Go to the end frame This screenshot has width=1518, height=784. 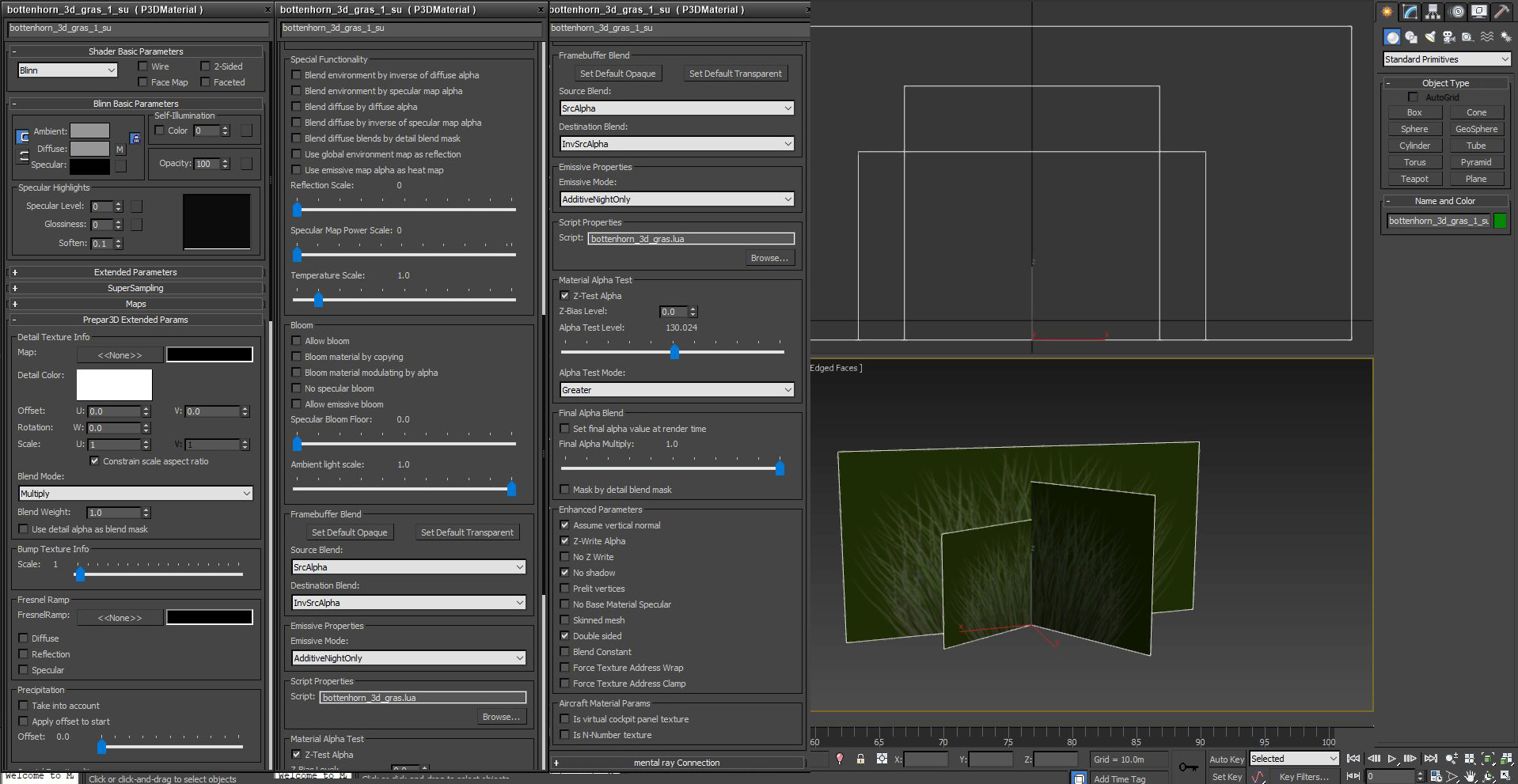coord(1430,759)
